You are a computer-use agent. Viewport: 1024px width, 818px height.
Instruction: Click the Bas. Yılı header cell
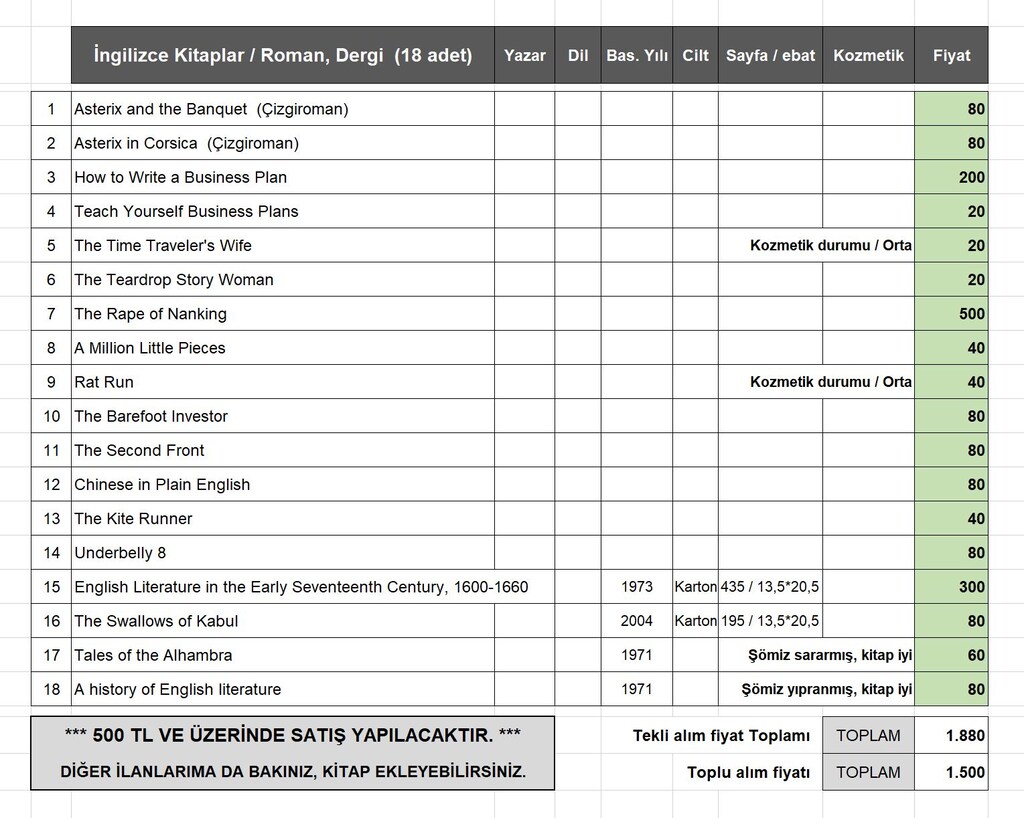(x=637, y=55)
